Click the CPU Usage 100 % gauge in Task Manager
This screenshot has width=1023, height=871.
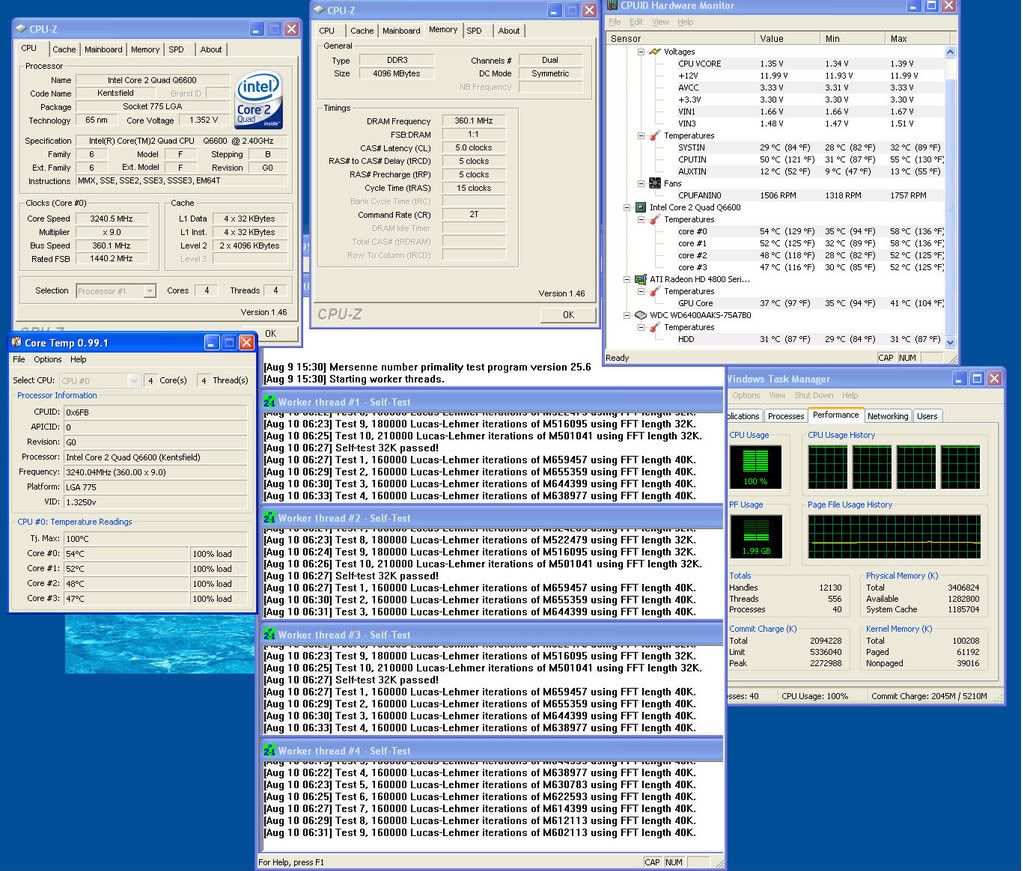tap(756, 467)
